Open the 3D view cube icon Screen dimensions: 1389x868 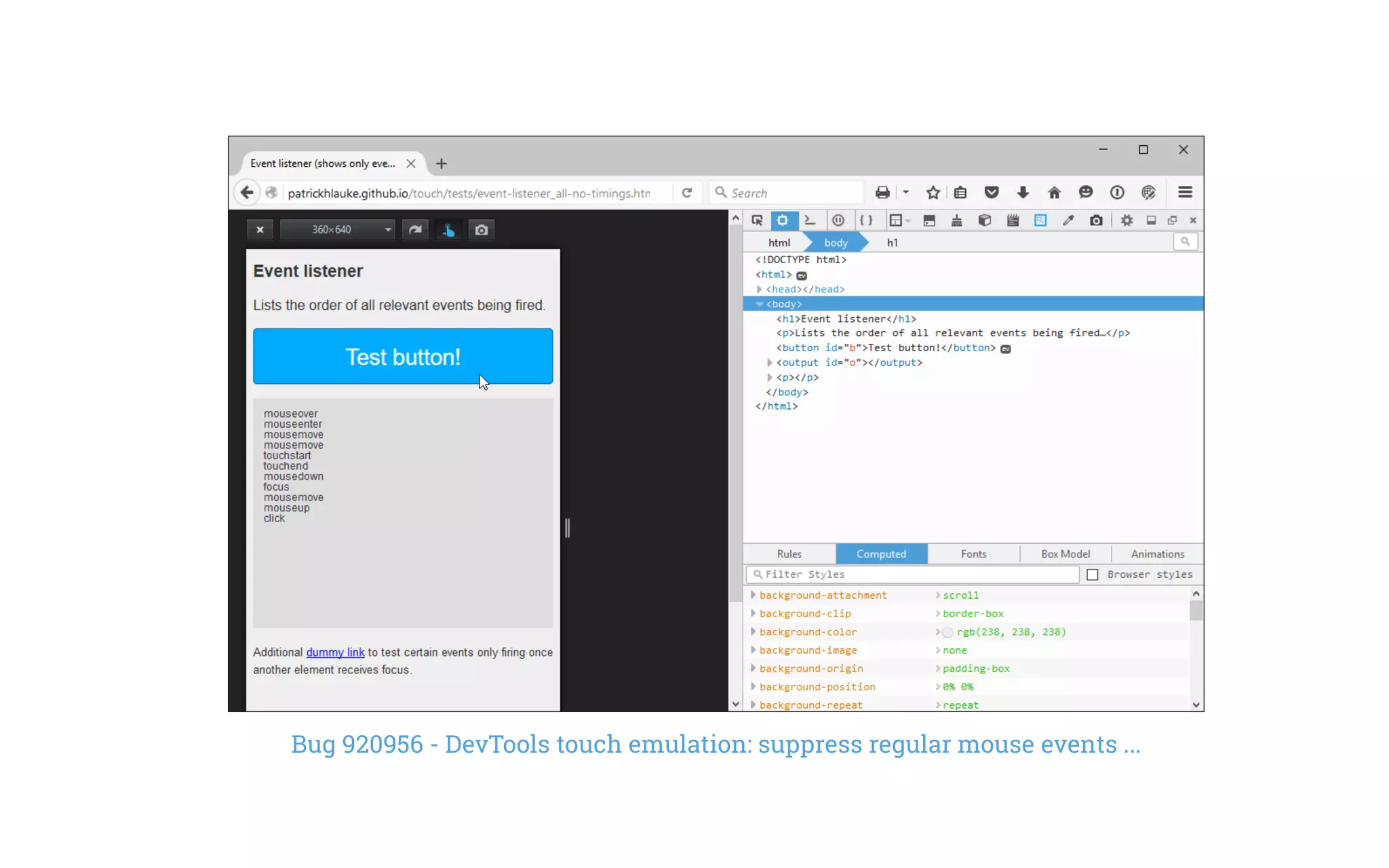[985, 220]
